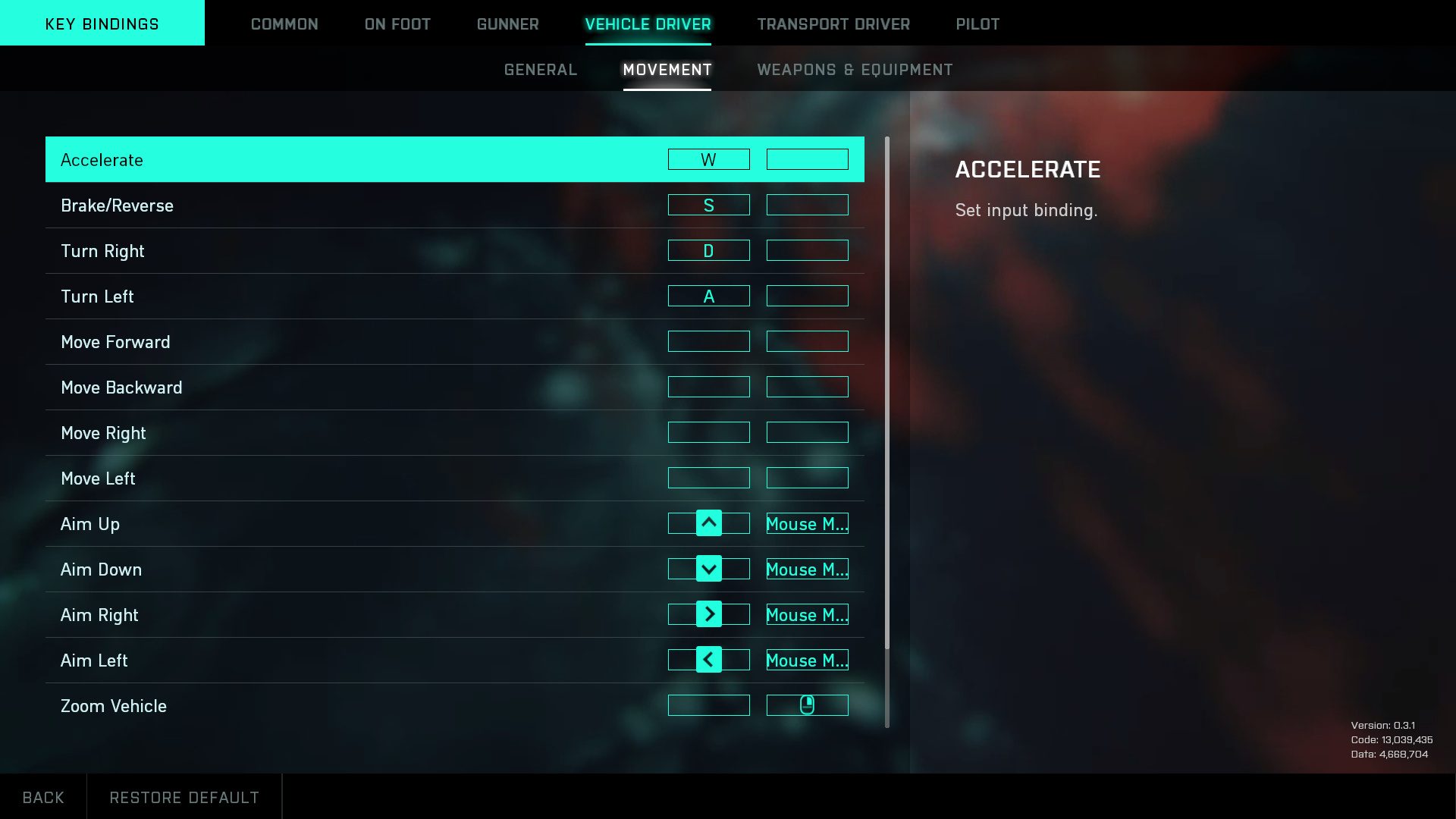The height and width of the screenshot is (819, 1456).
Task: Open the MOVEMENT sub-tab
Action: [x=667, y=69]
